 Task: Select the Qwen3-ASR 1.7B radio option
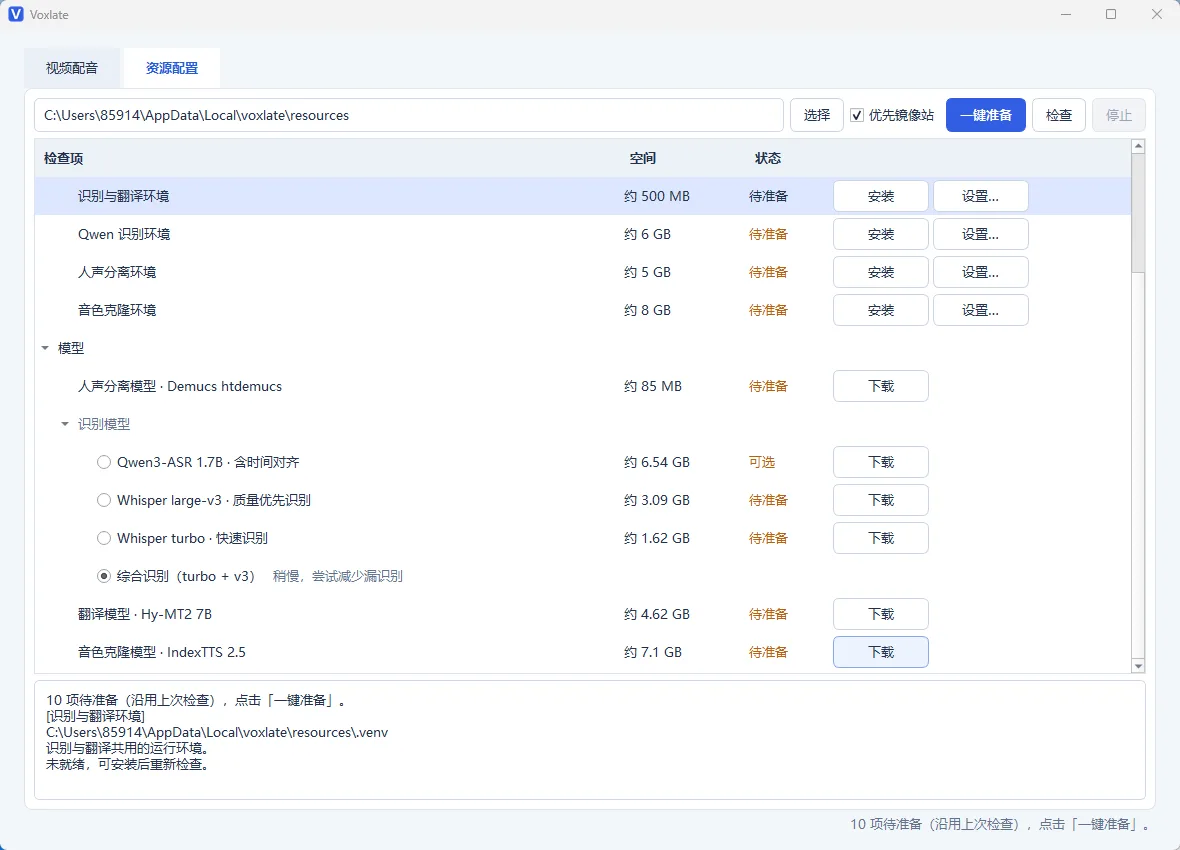point(104,462)
